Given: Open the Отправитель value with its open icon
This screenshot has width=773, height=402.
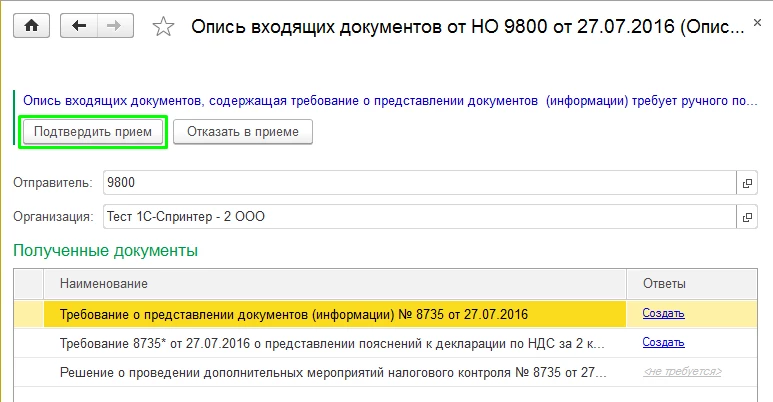Looking at the screenshot, I should pos(746,183).
